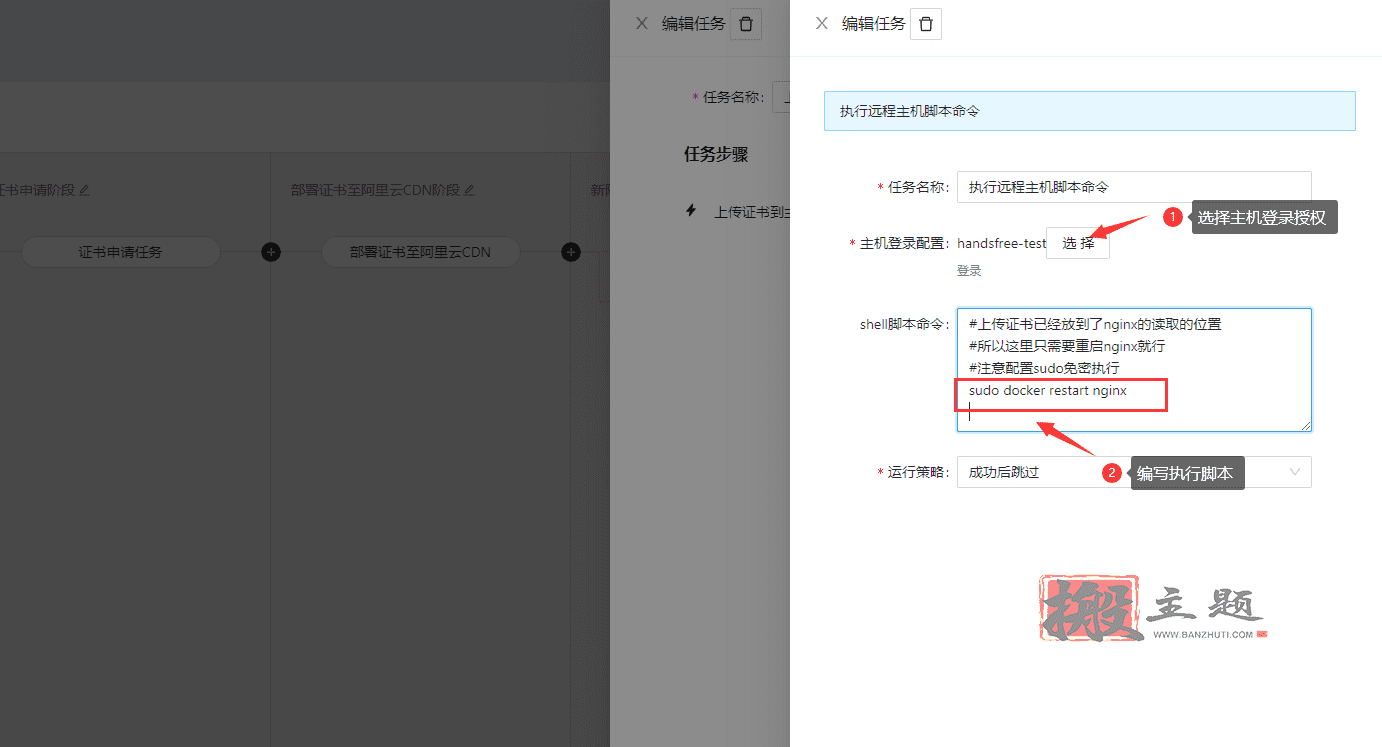Click the plus circle right after 证书申请任务
Image resolution: width=1382 pixels, height=747 pixels.
270,252
